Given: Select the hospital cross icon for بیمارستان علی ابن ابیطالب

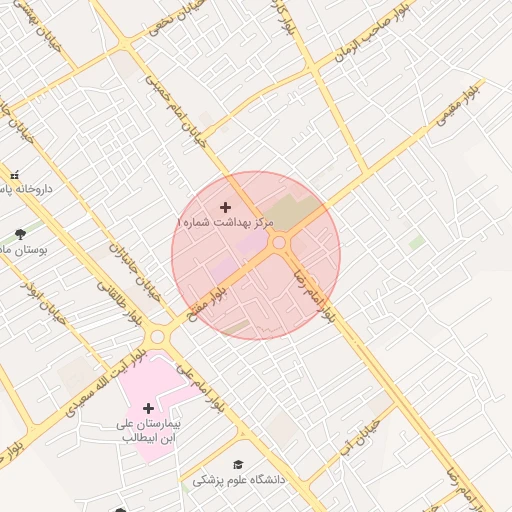Looking at the screenshot, I should 148,408.
